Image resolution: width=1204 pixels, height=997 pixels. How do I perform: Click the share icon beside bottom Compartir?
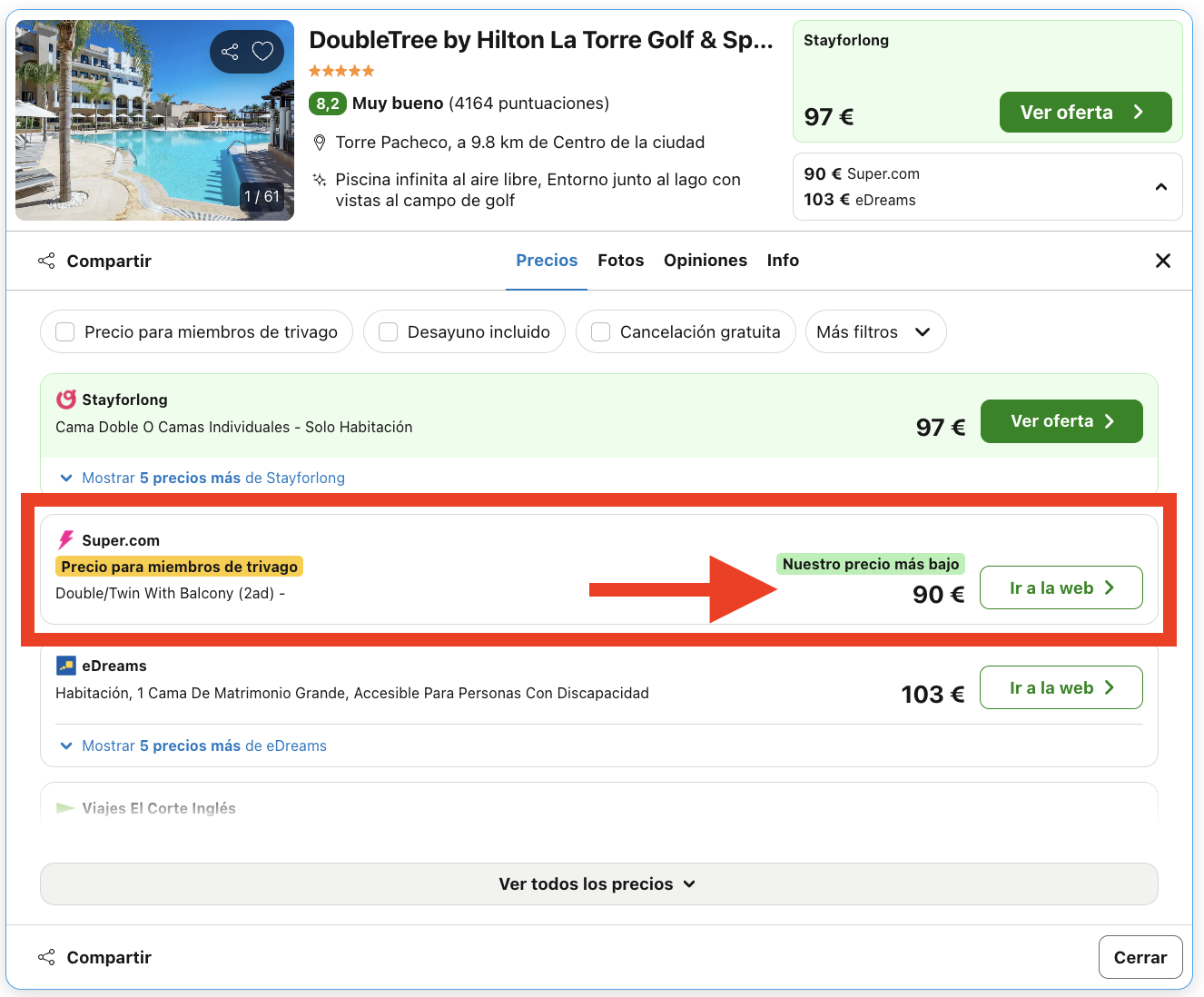pos(46,957)
